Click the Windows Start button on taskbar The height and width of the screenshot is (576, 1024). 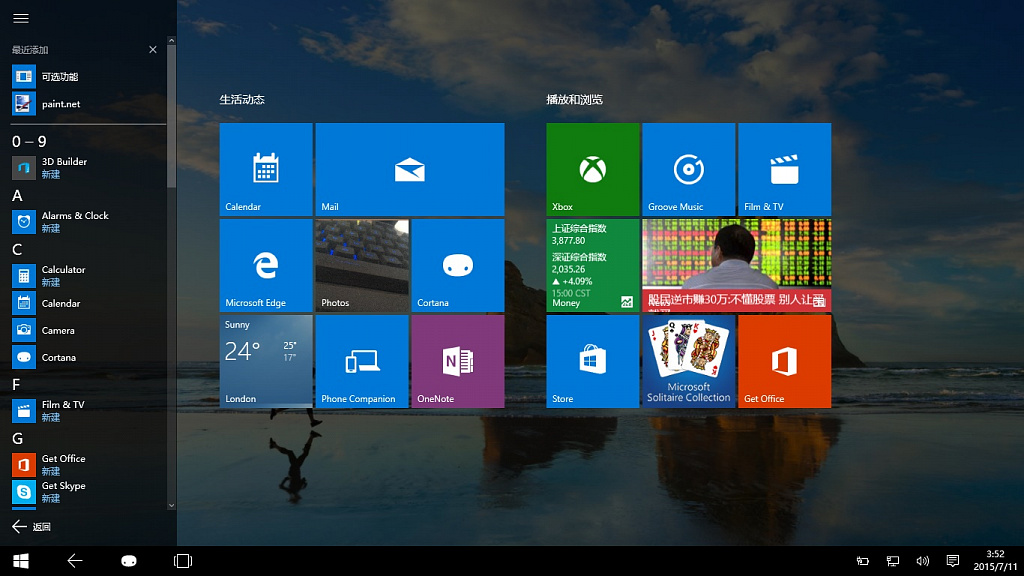(21, 561)
